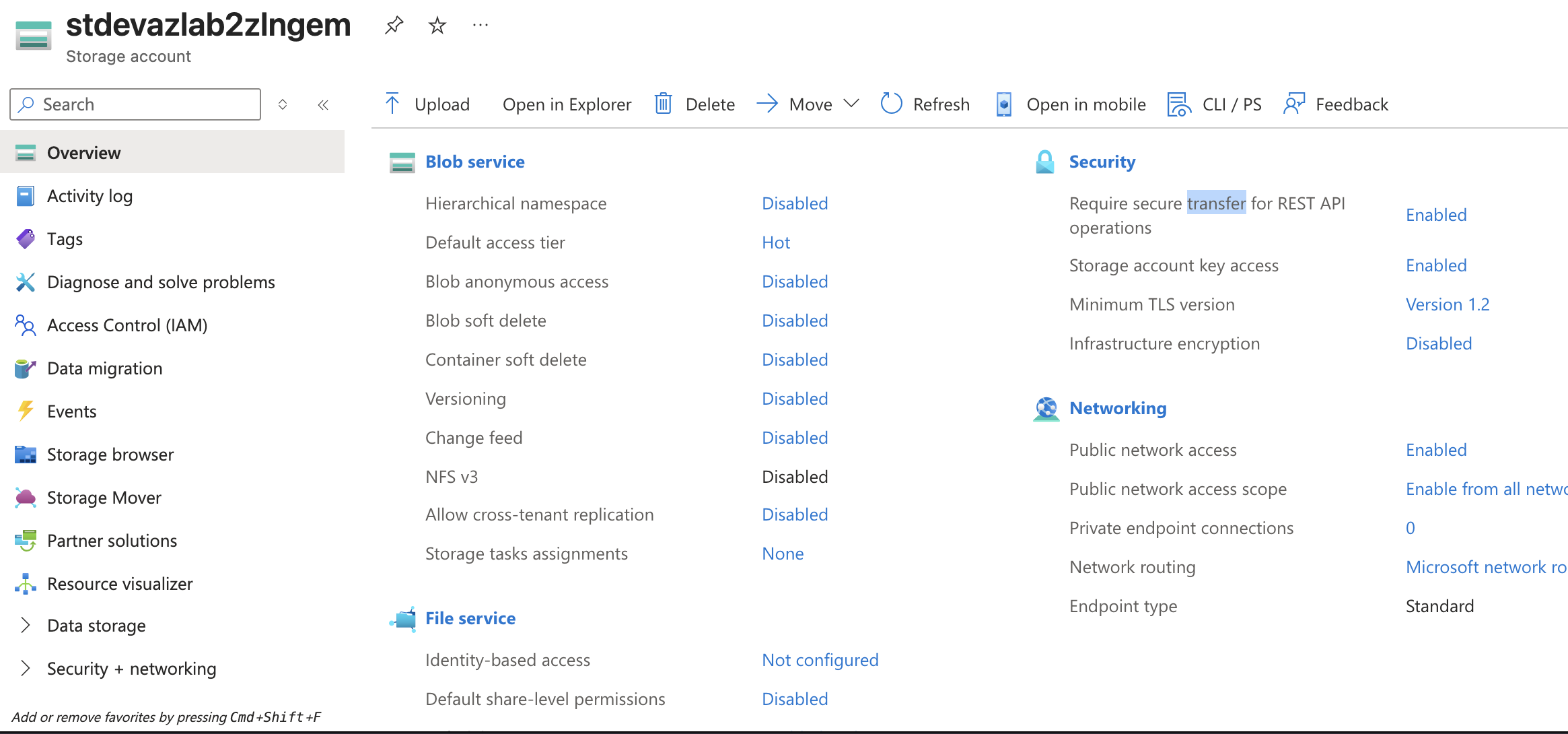Click Disabled for Blob anonymous access
The height and width of the screenshot is (734, 1568).
pyautogui.click(x=795, y=281)
